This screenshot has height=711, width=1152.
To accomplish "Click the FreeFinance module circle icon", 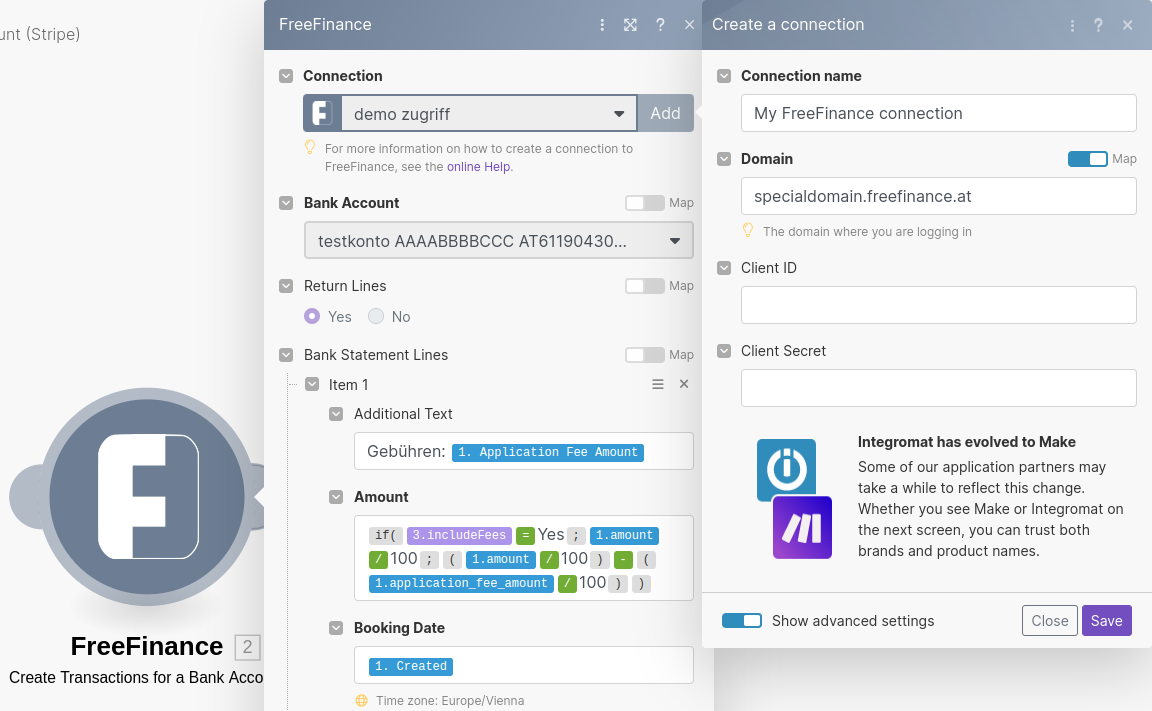I will click(x=146, y=496).
